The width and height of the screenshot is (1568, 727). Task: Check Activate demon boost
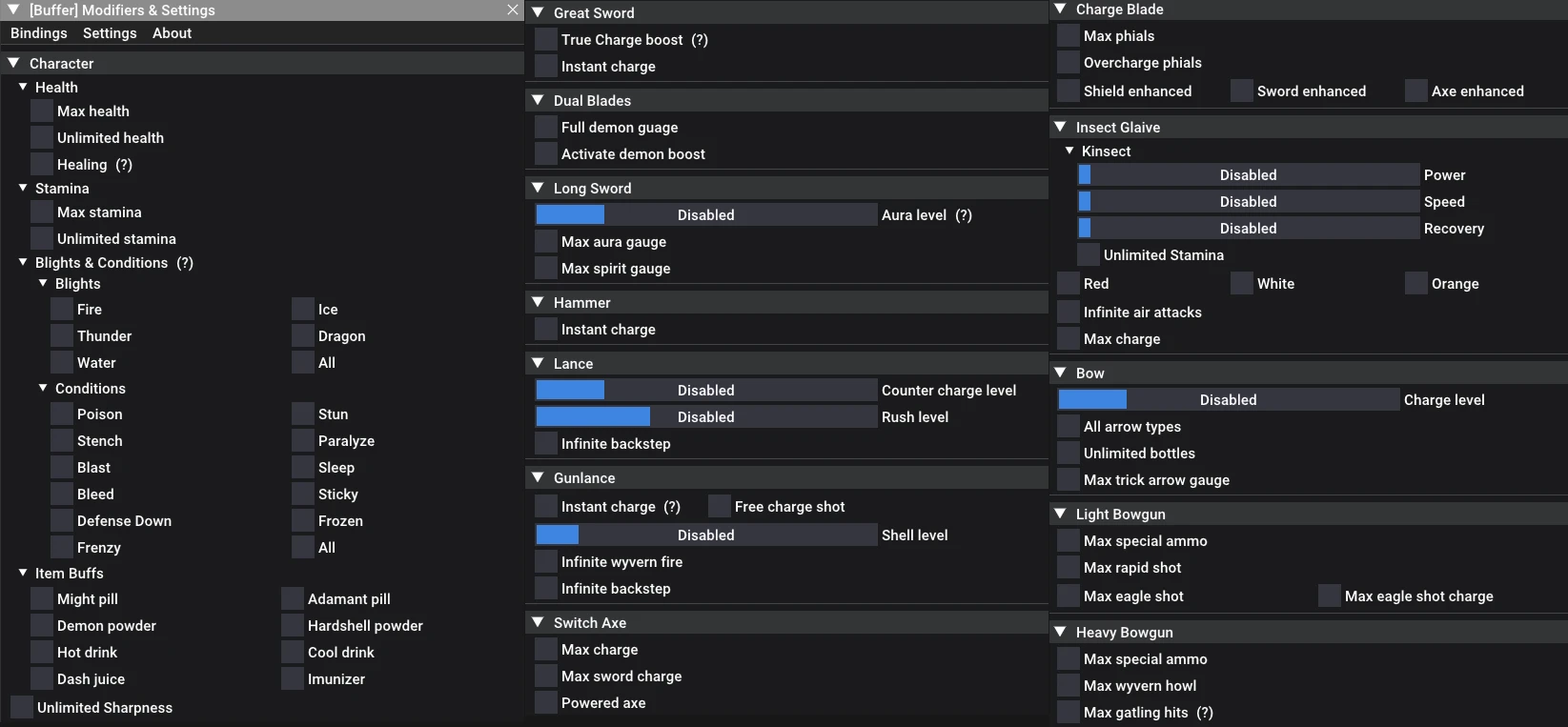point(546,153)
